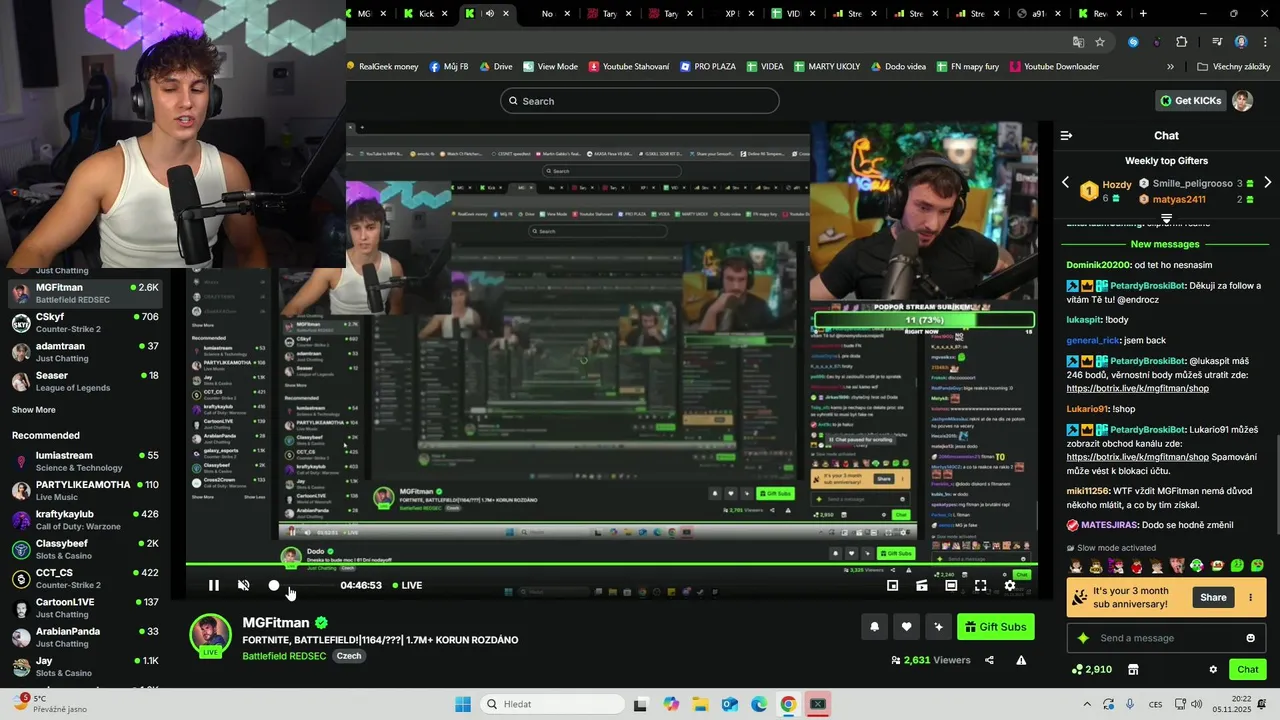Open picture-in-picture mini player icon
Viewport: 1280px width, 720px height.
892,585
